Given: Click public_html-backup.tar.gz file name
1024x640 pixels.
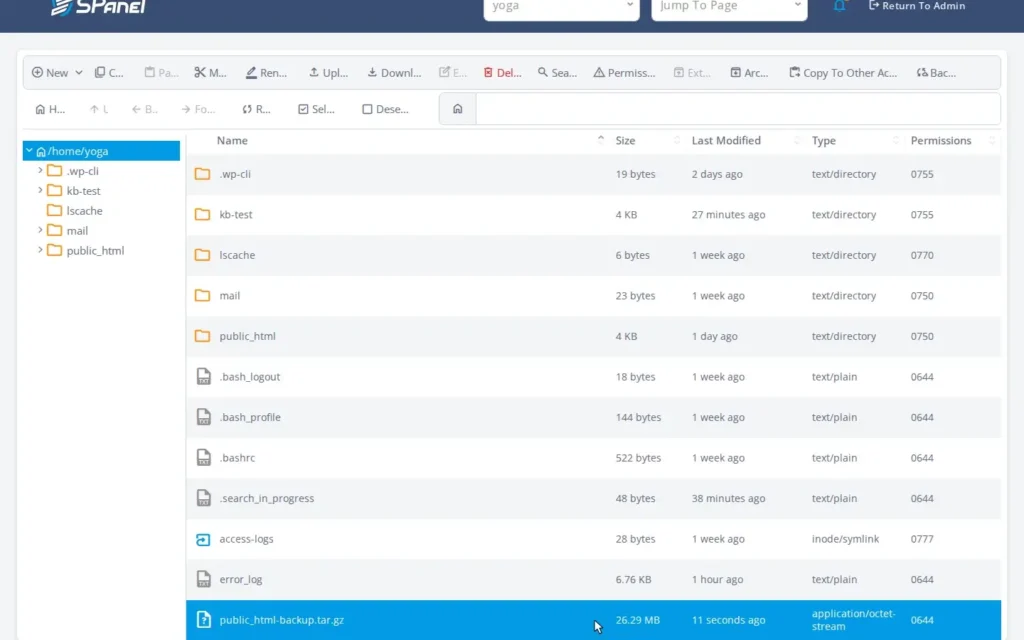Looking at the screenshot, I should pyautogui.click(x=281, y=620).
